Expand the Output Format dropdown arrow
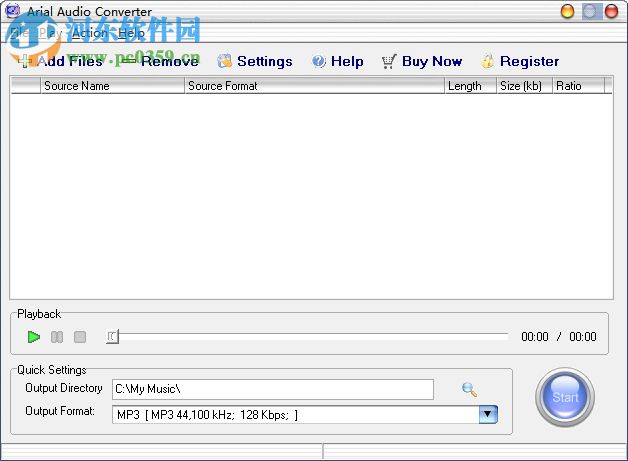The width and height of the screenshot is (628, 461). coord(488,415)
